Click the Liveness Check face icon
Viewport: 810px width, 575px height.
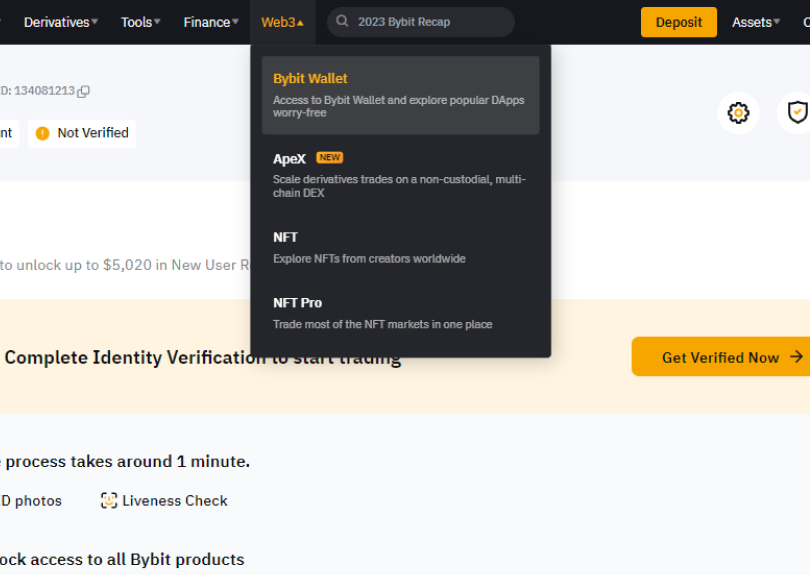pos(109,501)
